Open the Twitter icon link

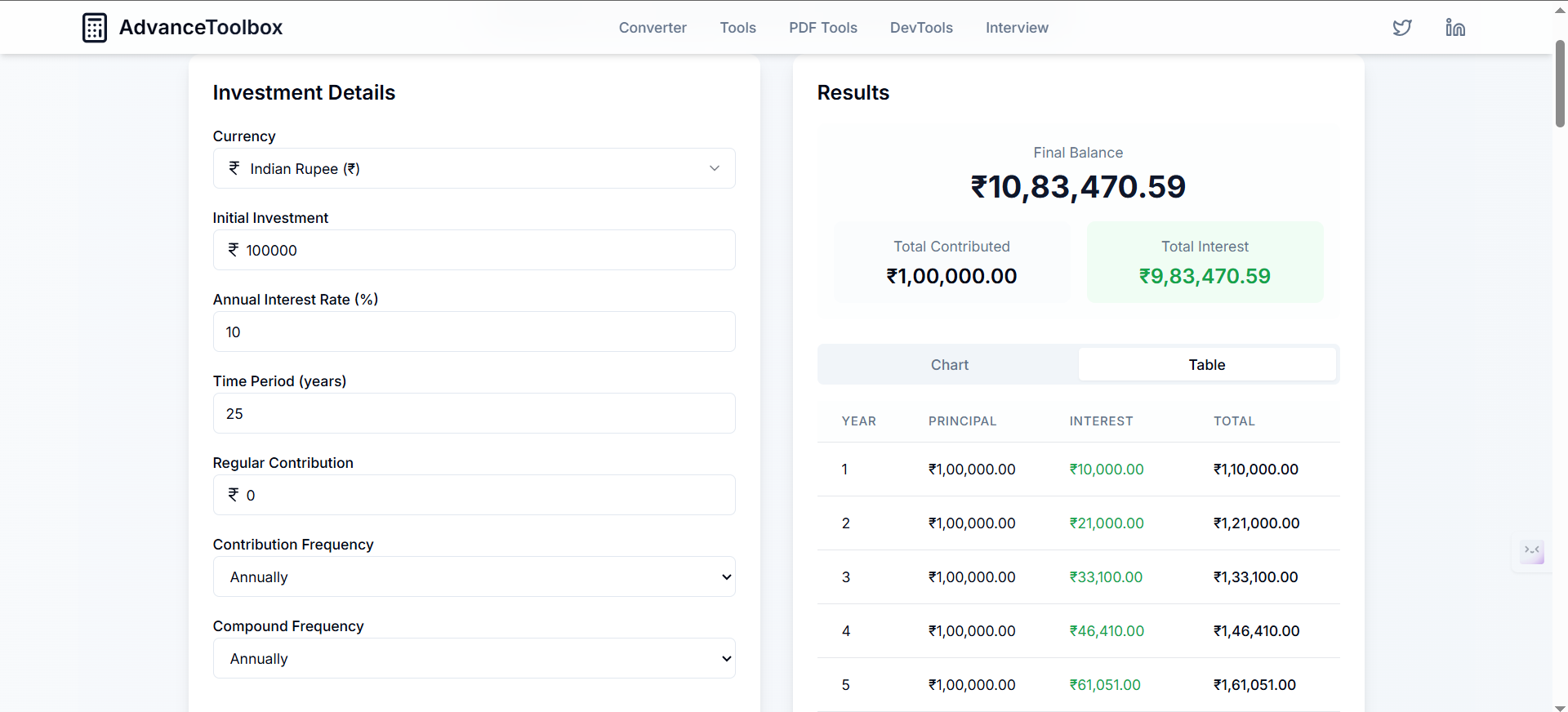pos(1402,28)
